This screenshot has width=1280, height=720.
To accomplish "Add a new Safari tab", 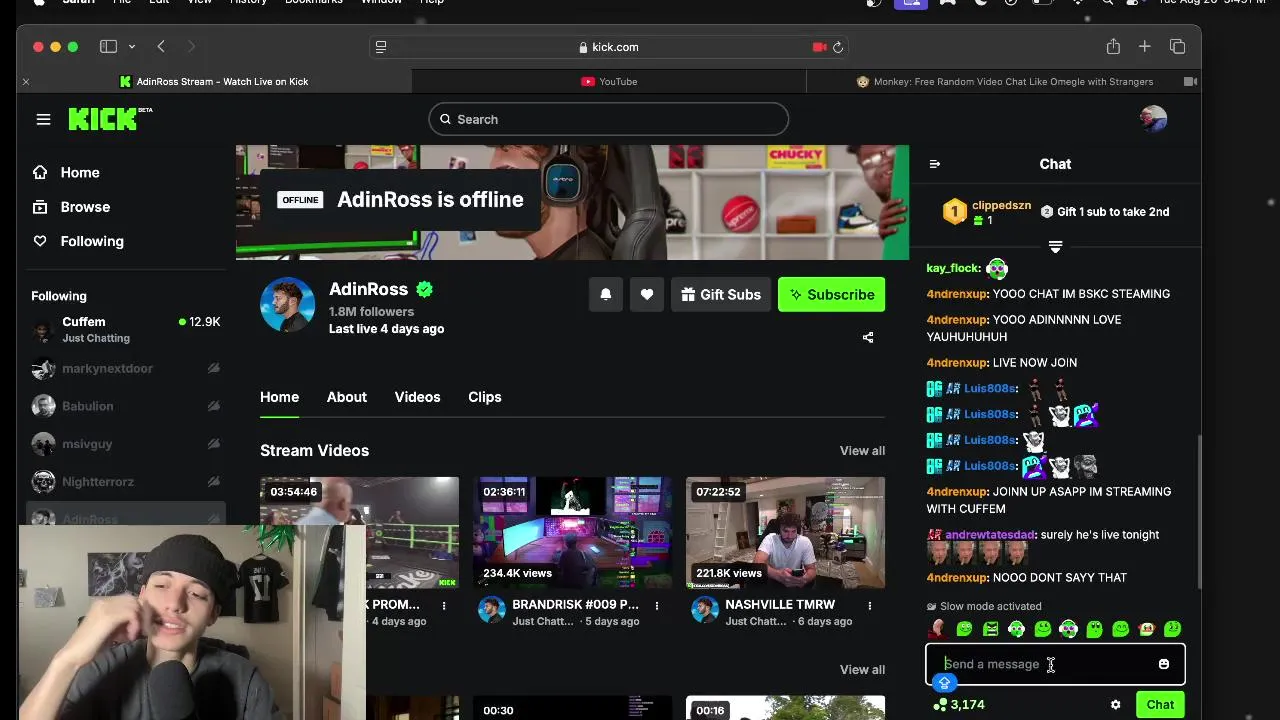I will 1145,47.
